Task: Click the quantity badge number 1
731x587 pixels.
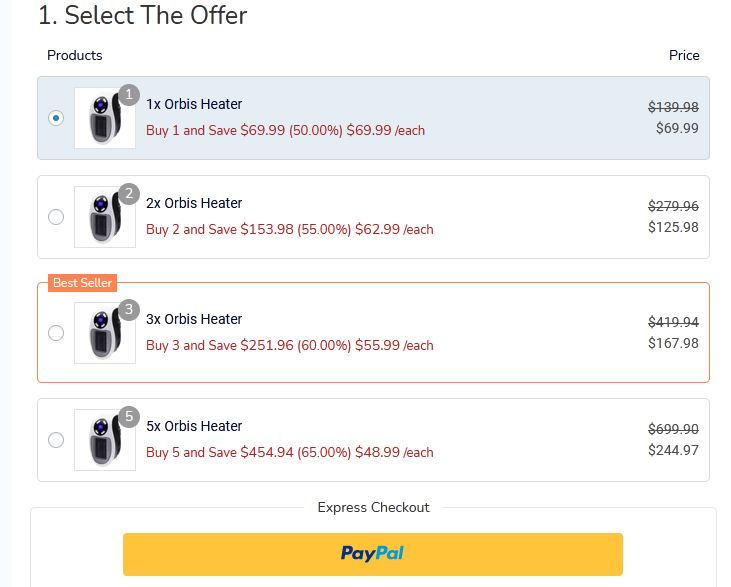Action: (x=128, y=95)
